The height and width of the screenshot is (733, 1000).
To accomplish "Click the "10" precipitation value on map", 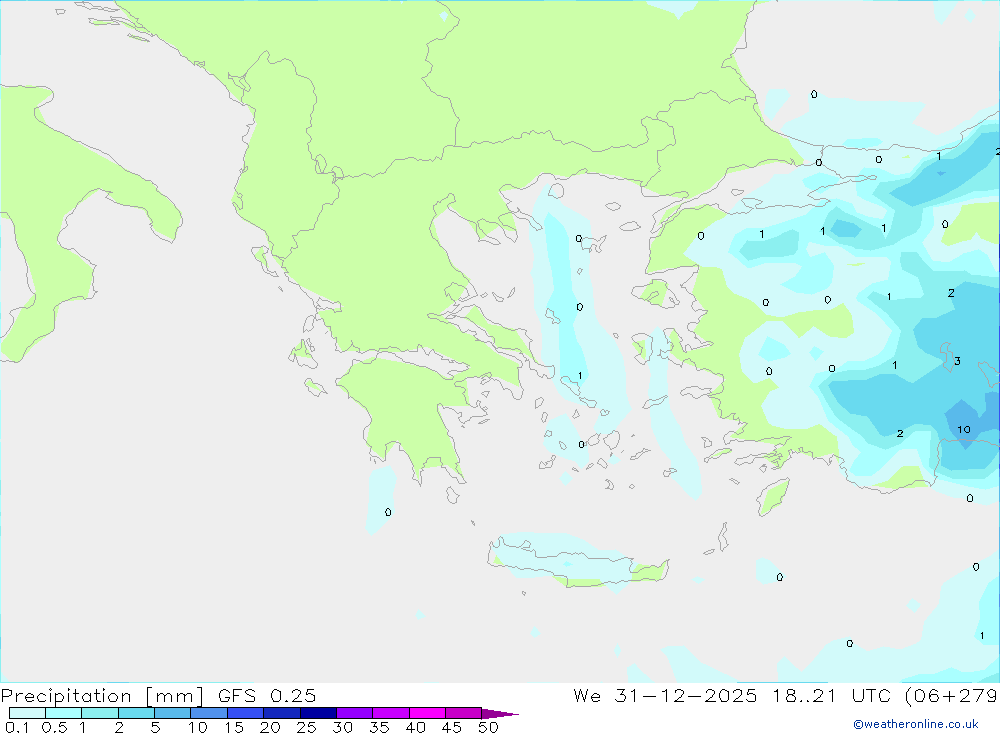I will click(x=964, y=429).
